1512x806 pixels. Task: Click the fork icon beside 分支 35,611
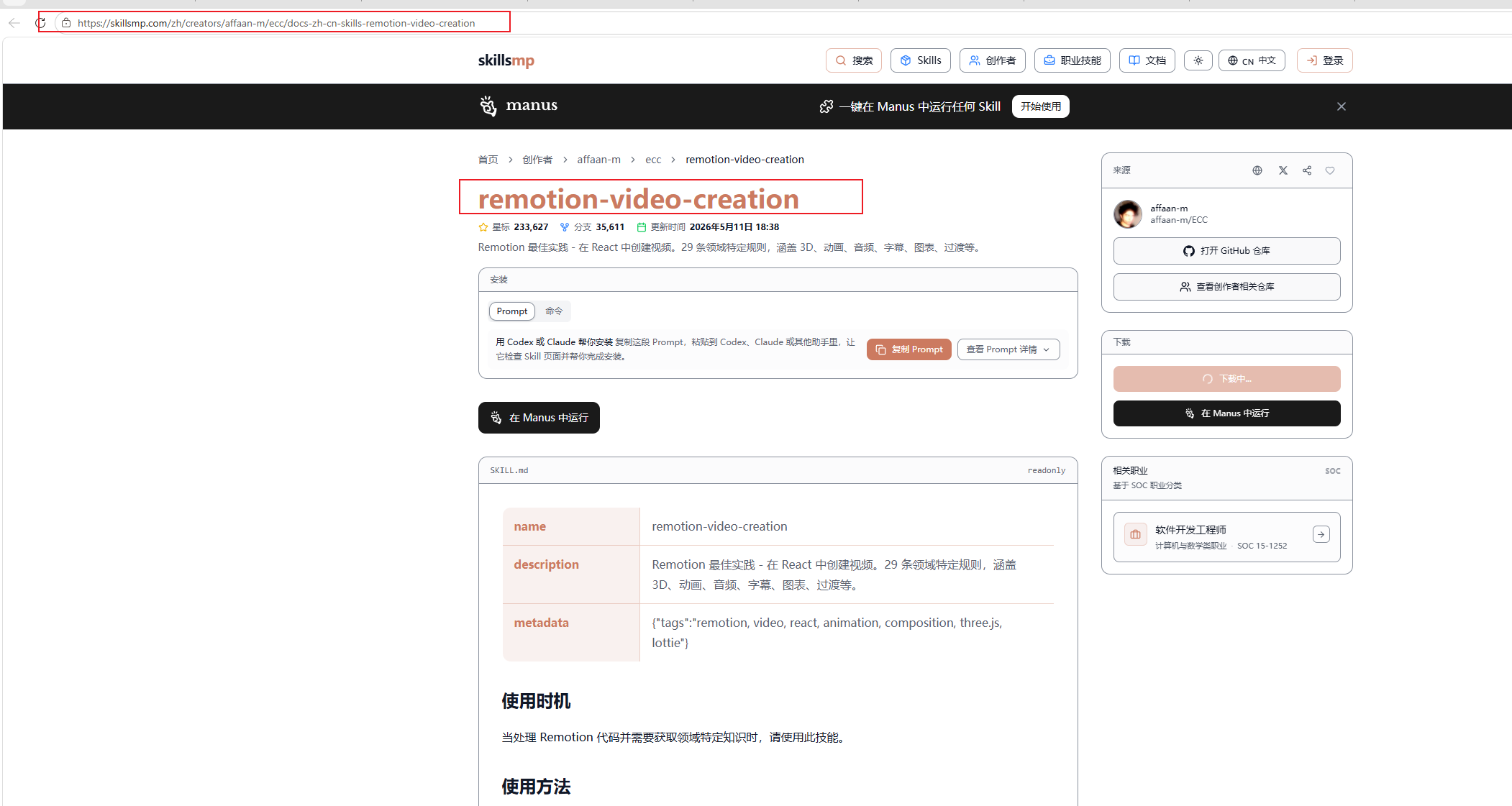(x=565, y=227)
